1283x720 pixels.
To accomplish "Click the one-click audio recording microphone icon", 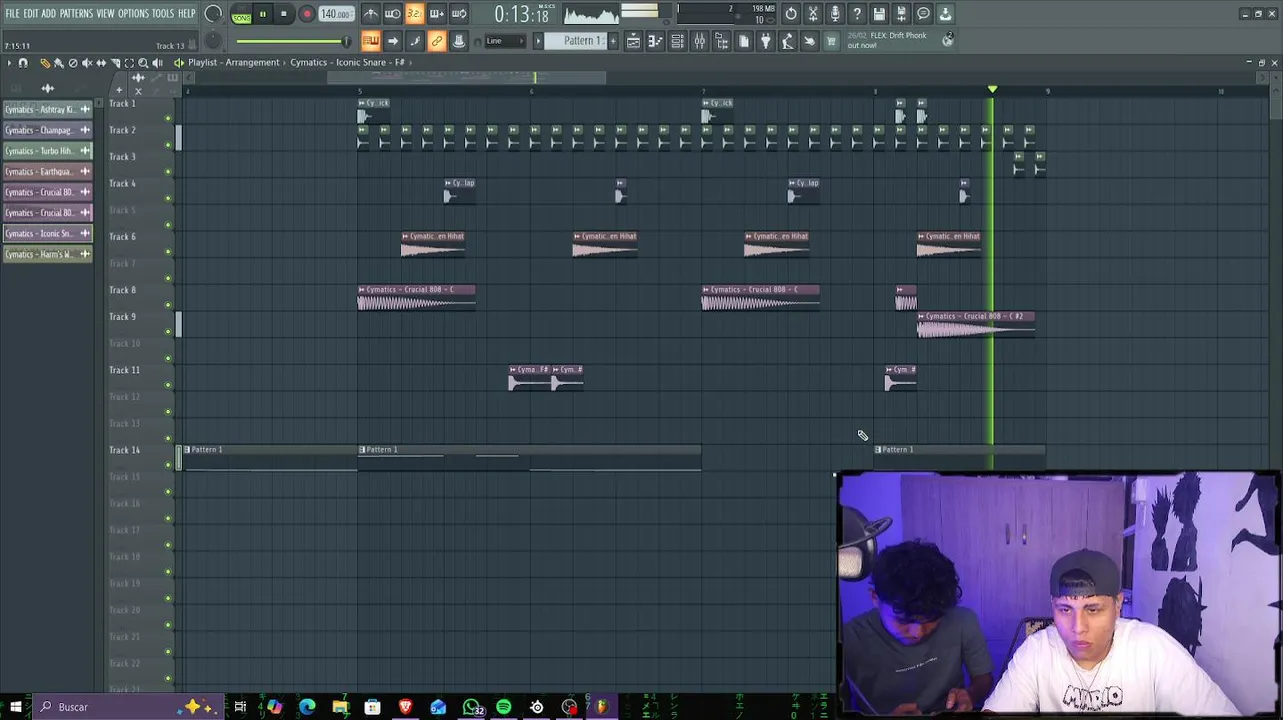I will (x=835, y=14).
